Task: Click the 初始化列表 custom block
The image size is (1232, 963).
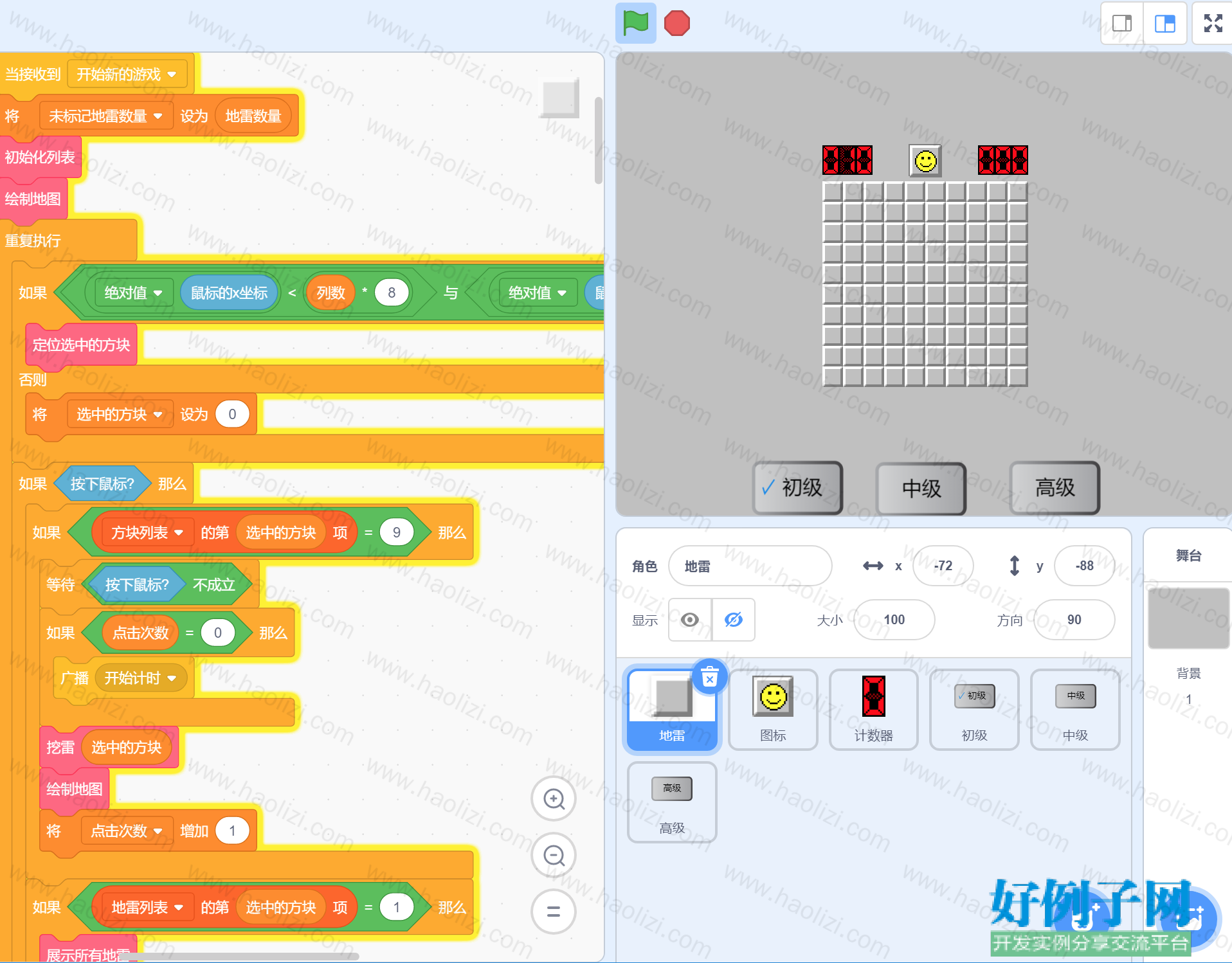Action: [x=40, y=157]
